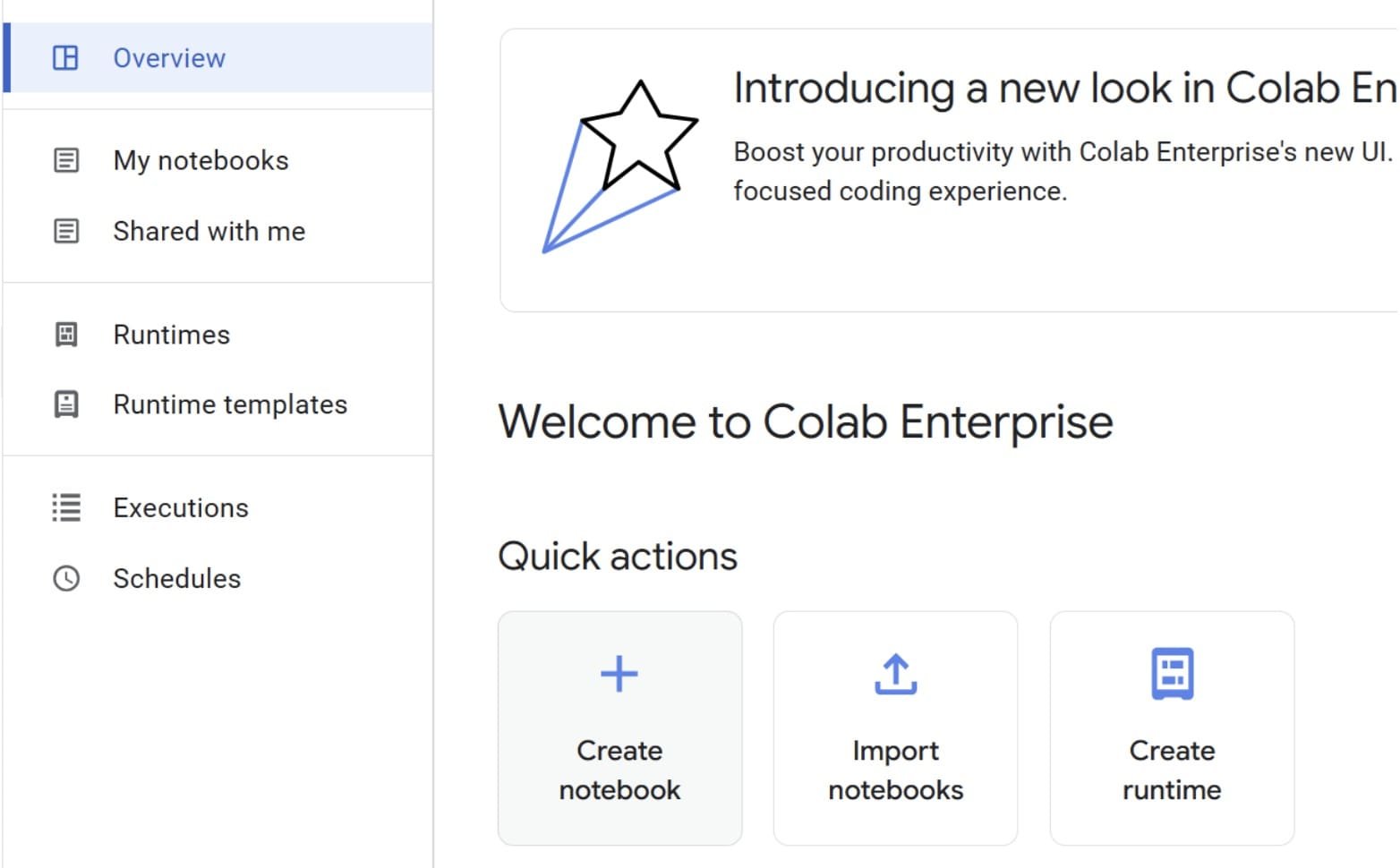Click the Shared with me icon
Screen dimensions: 1400x868
(x=66, y=231)
